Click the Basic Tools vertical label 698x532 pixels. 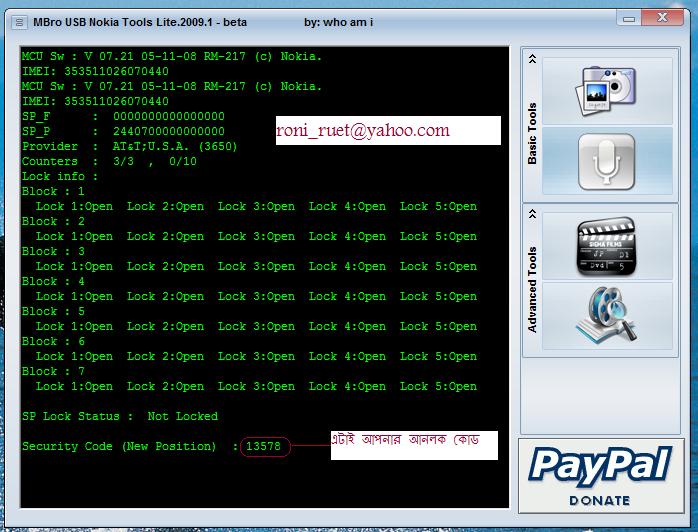click(532, 134)
